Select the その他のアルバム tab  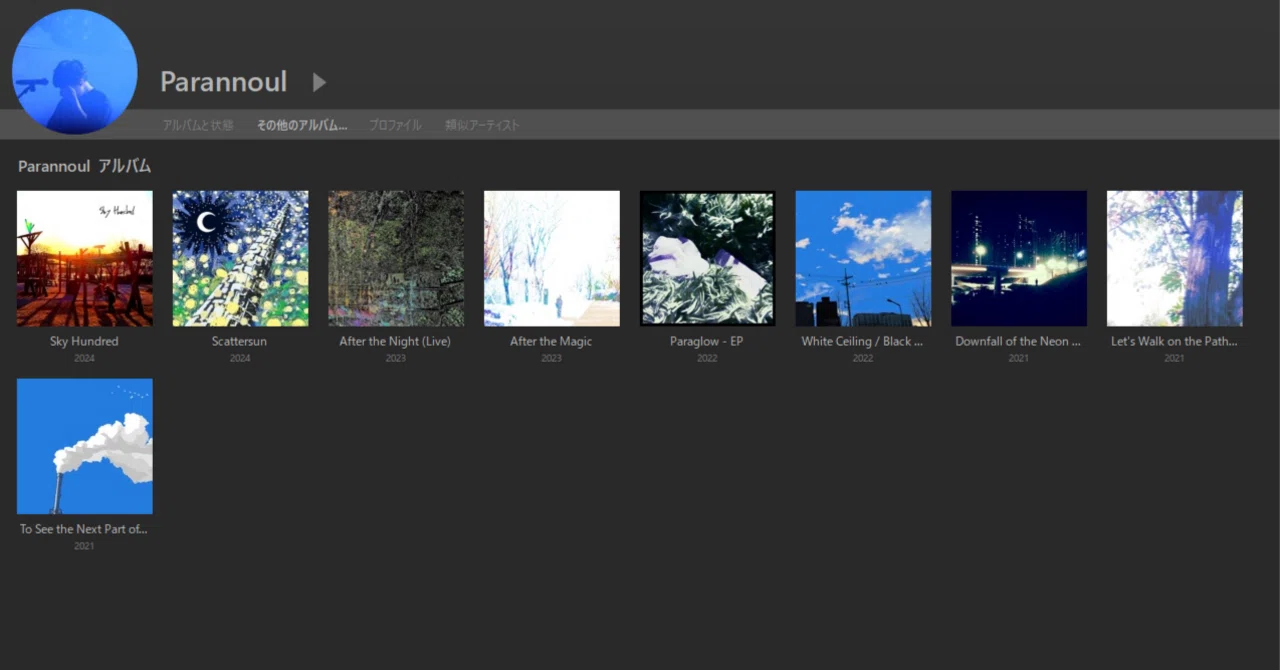tap(302, 126)
